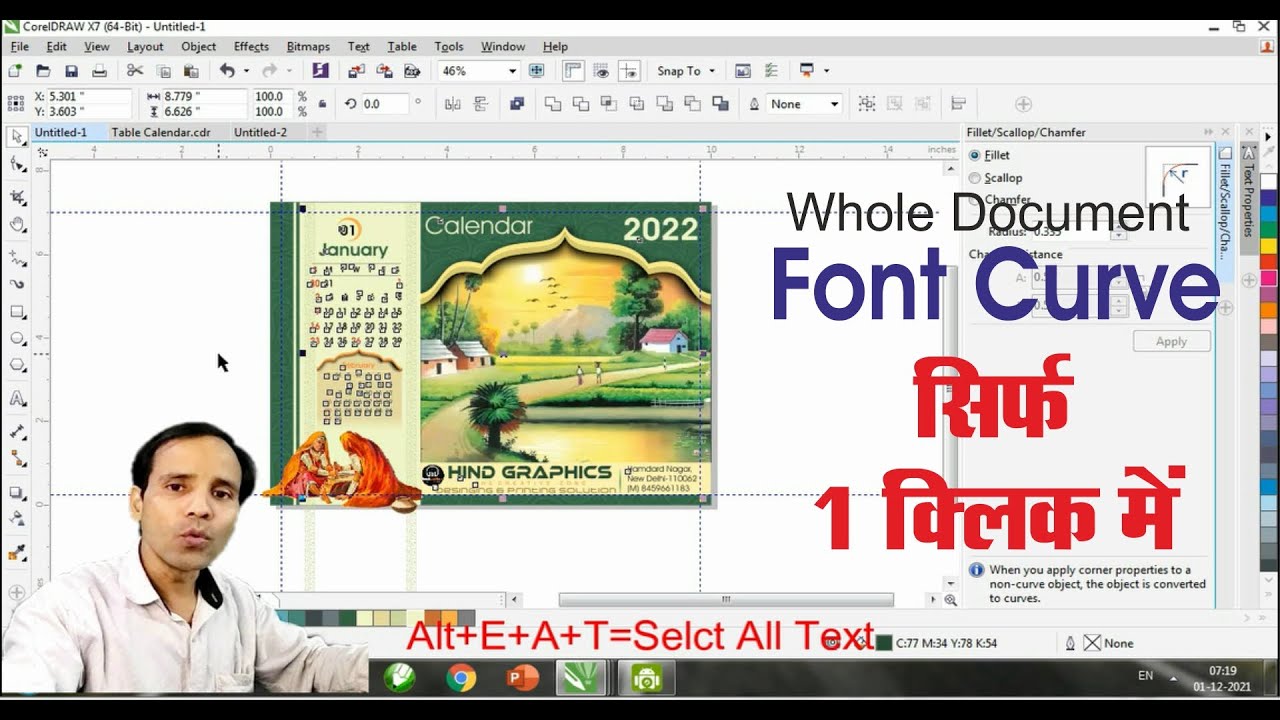This screenshot has width=1280, height=720.
Task: Click the Paste clipboard icon
Action: 191,71
